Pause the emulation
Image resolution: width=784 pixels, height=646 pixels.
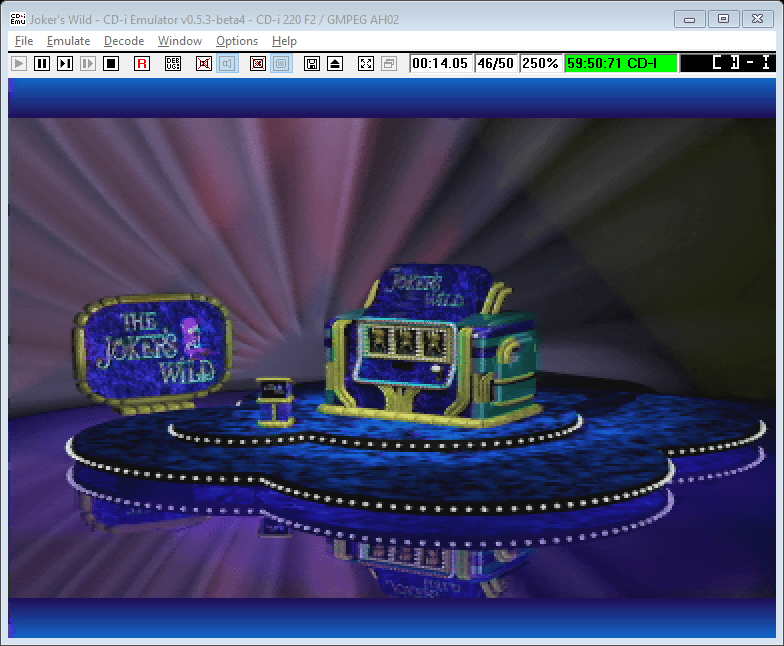(x=42, y=63)
